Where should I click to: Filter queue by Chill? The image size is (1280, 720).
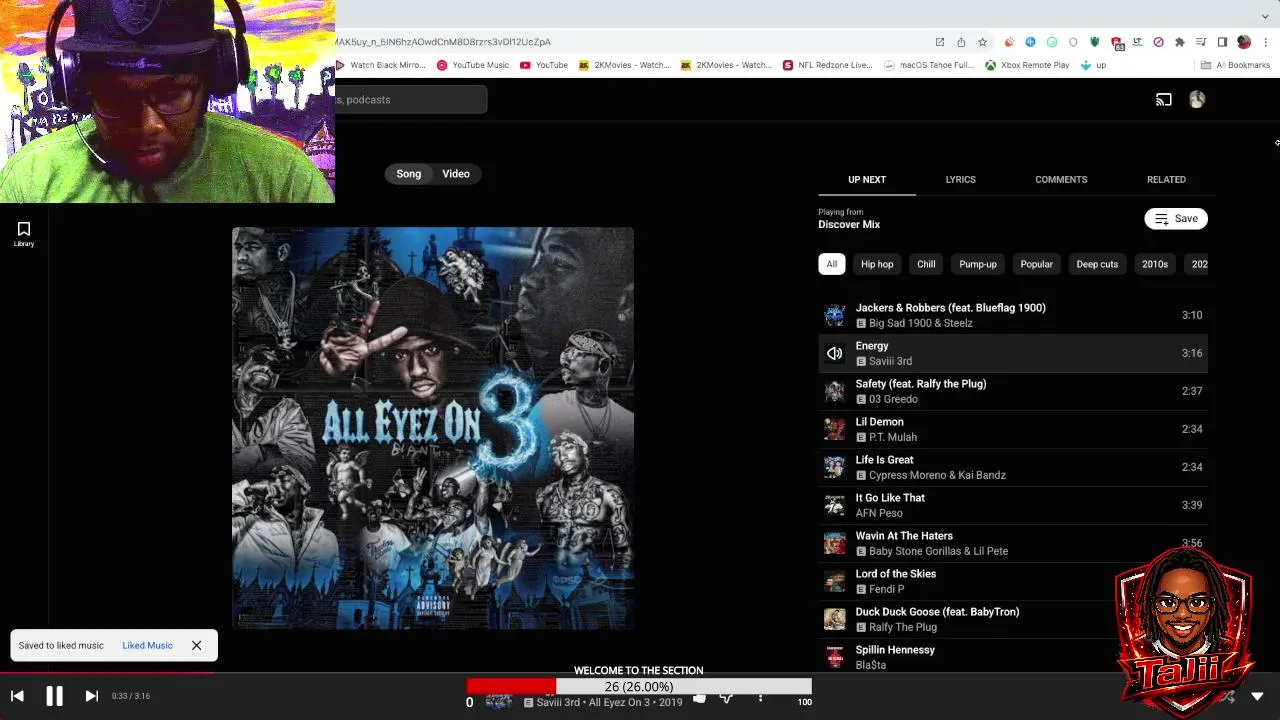pyautogui.click(x=926, y=264)
